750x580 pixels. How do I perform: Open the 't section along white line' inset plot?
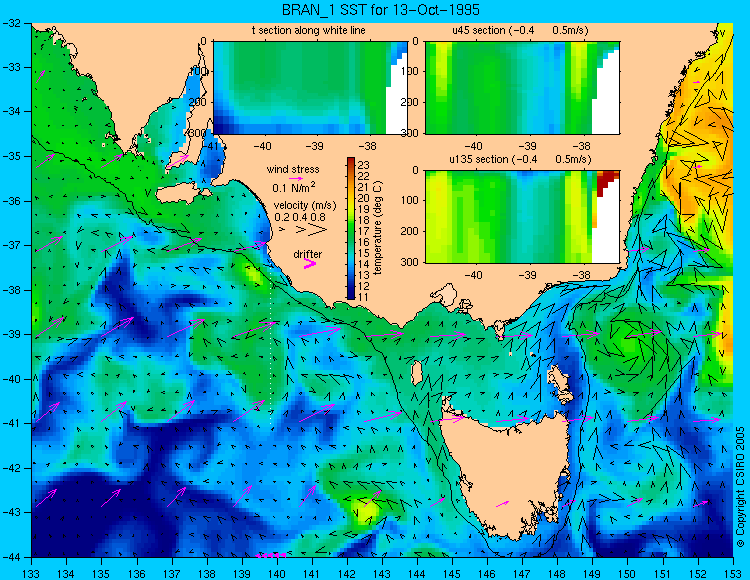tap(310, 88)
